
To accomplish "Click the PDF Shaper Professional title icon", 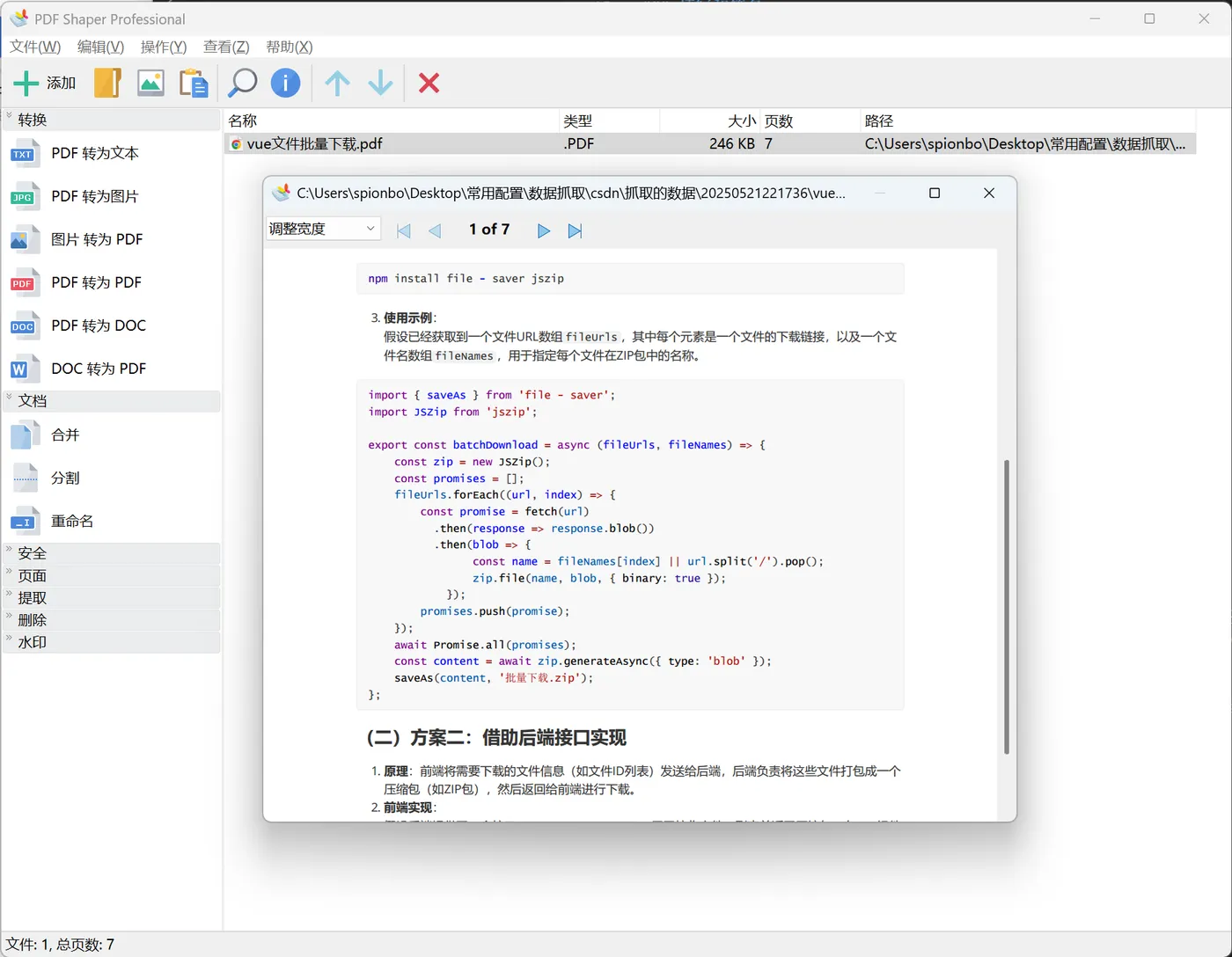I will pyautogui.click(x=18, y=18).
